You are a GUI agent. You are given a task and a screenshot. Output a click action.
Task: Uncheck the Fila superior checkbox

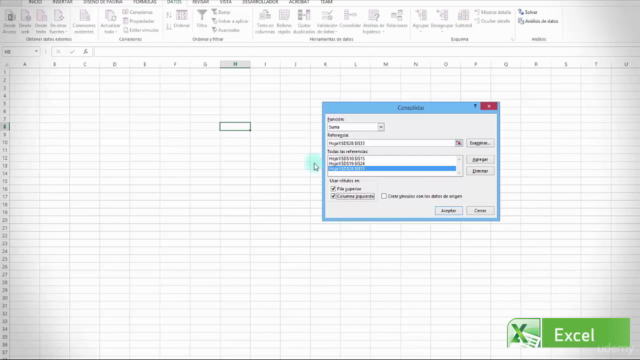[x=333, y=189]
